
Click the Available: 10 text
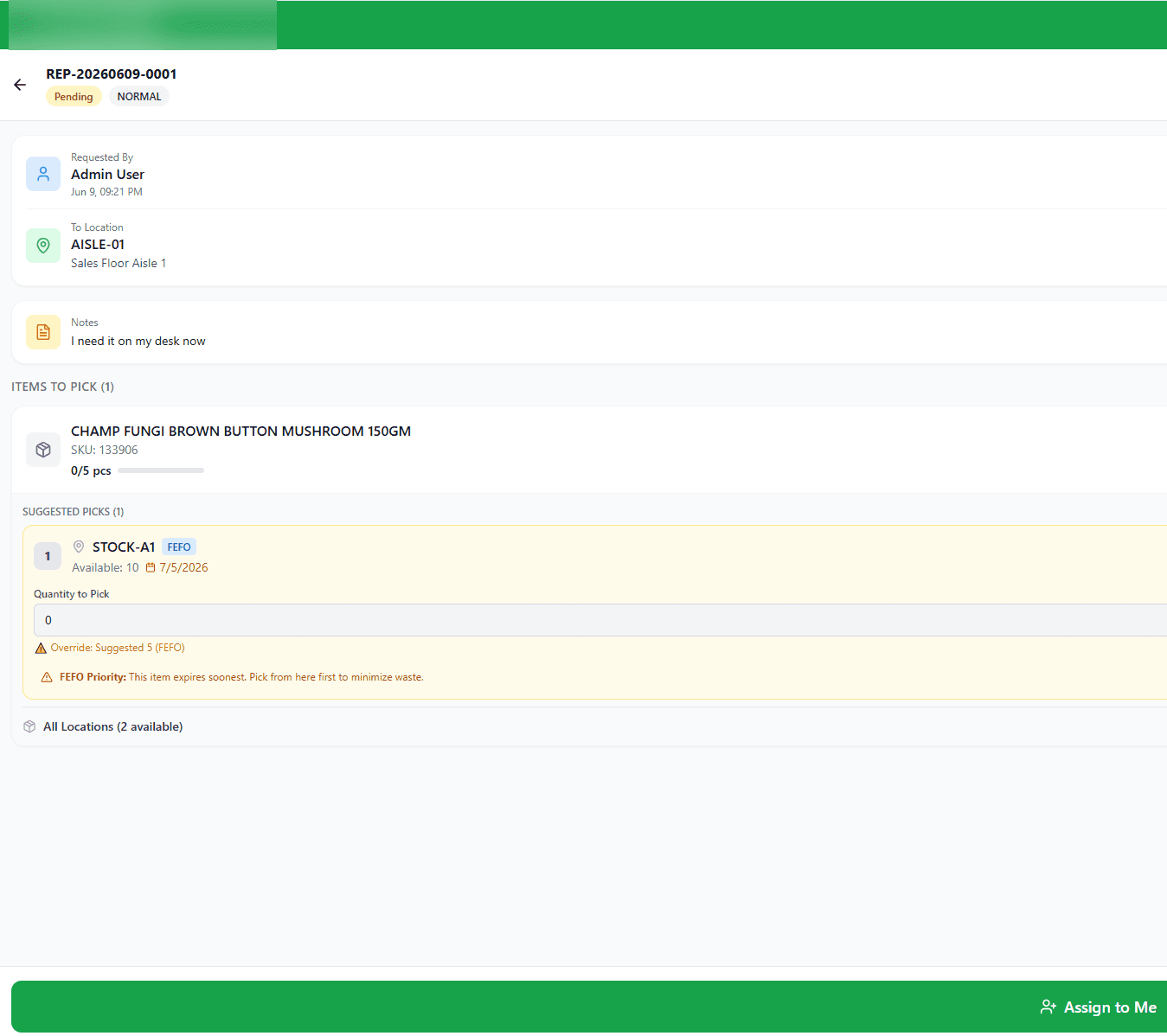(x=106, y=568)
